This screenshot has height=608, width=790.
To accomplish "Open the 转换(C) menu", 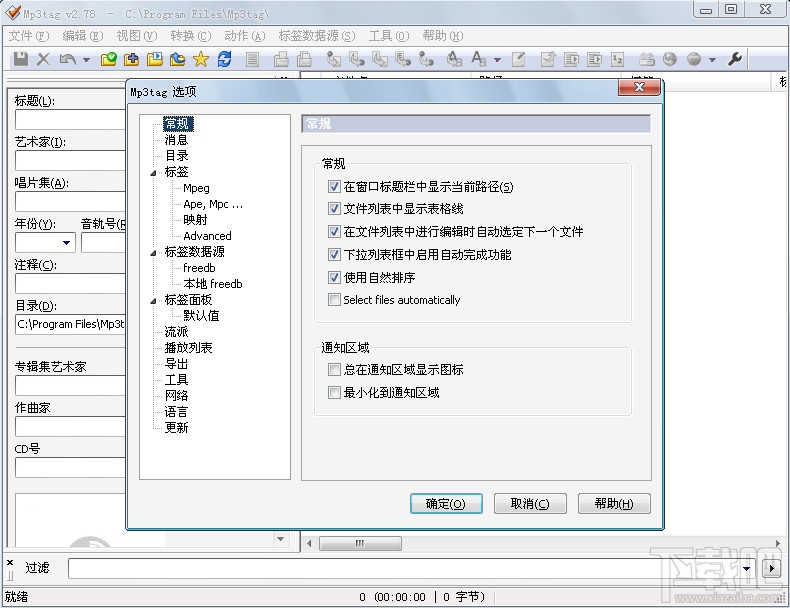I will click(x=190, y=36).
